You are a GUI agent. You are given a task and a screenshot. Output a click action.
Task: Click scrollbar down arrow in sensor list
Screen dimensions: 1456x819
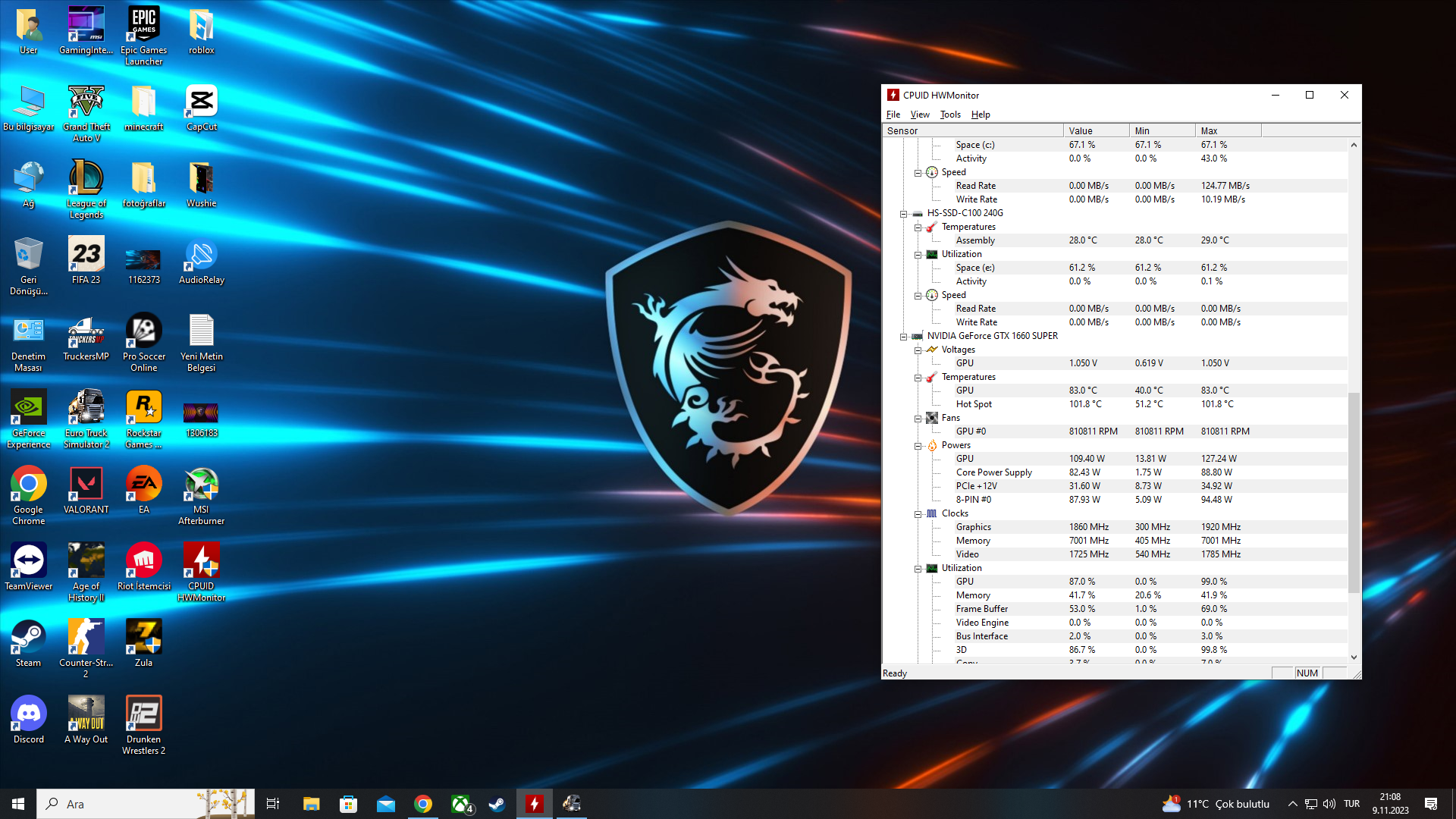click(x=1354, y=657)
